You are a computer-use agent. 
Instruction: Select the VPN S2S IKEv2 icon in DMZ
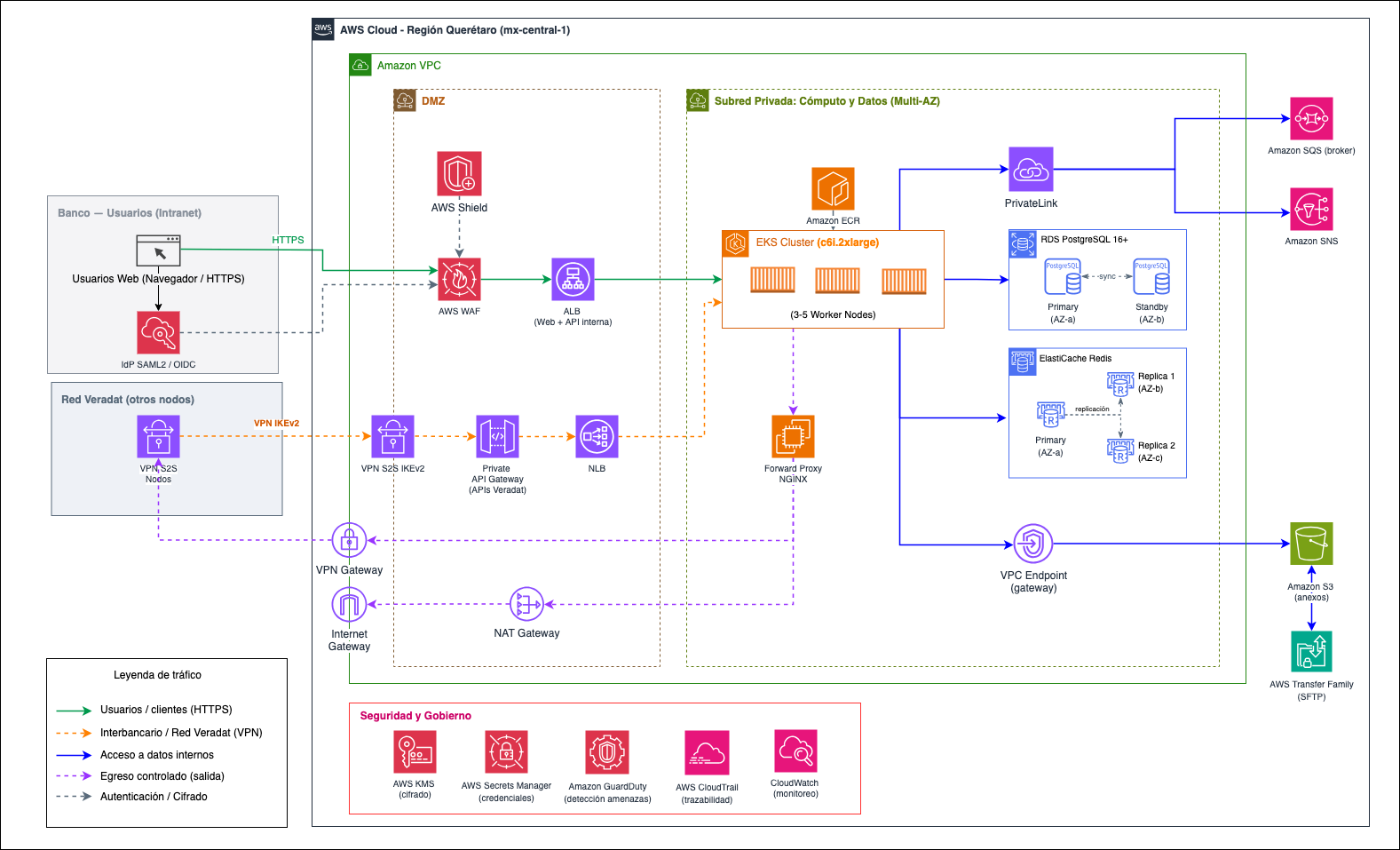pos(392,436)
